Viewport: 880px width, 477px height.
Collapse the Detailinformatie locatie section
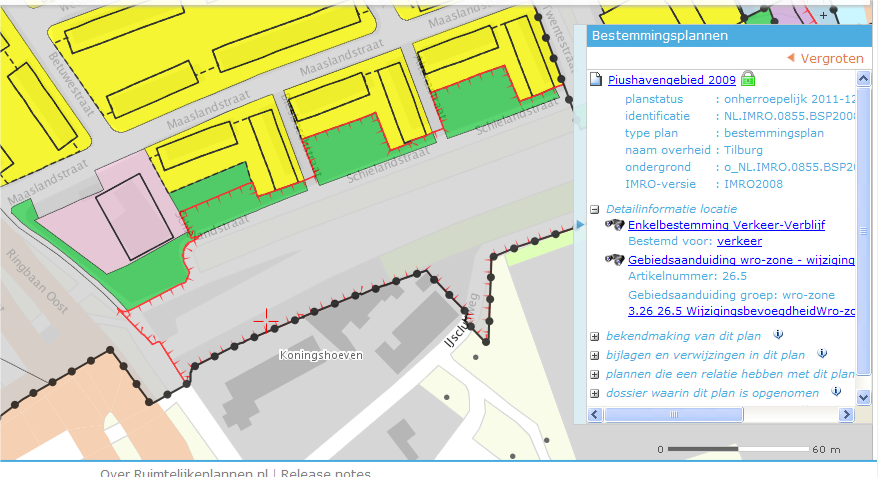tap(594, 209)
